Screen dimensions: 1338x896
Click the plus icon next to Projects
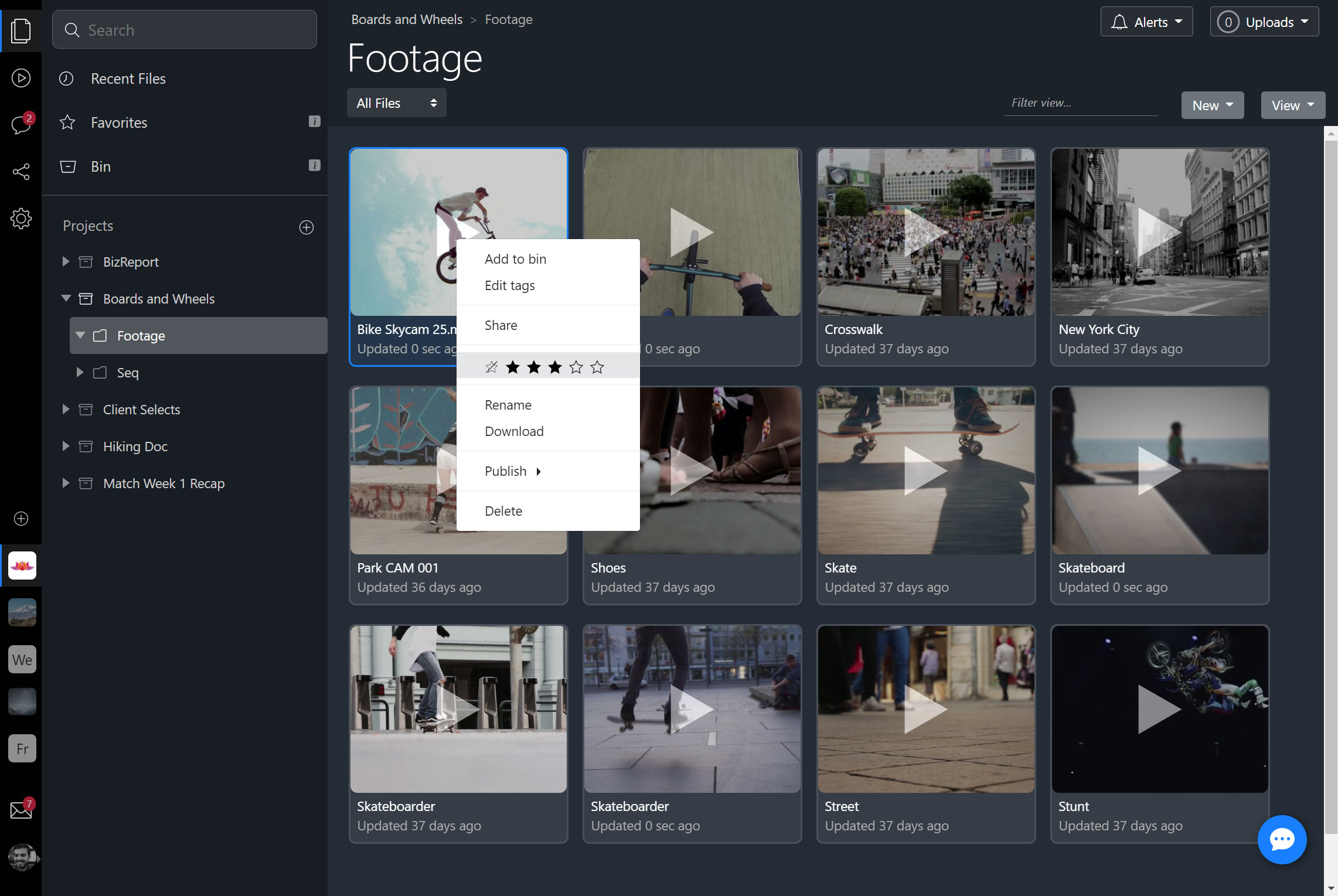(x=307, y=227)
